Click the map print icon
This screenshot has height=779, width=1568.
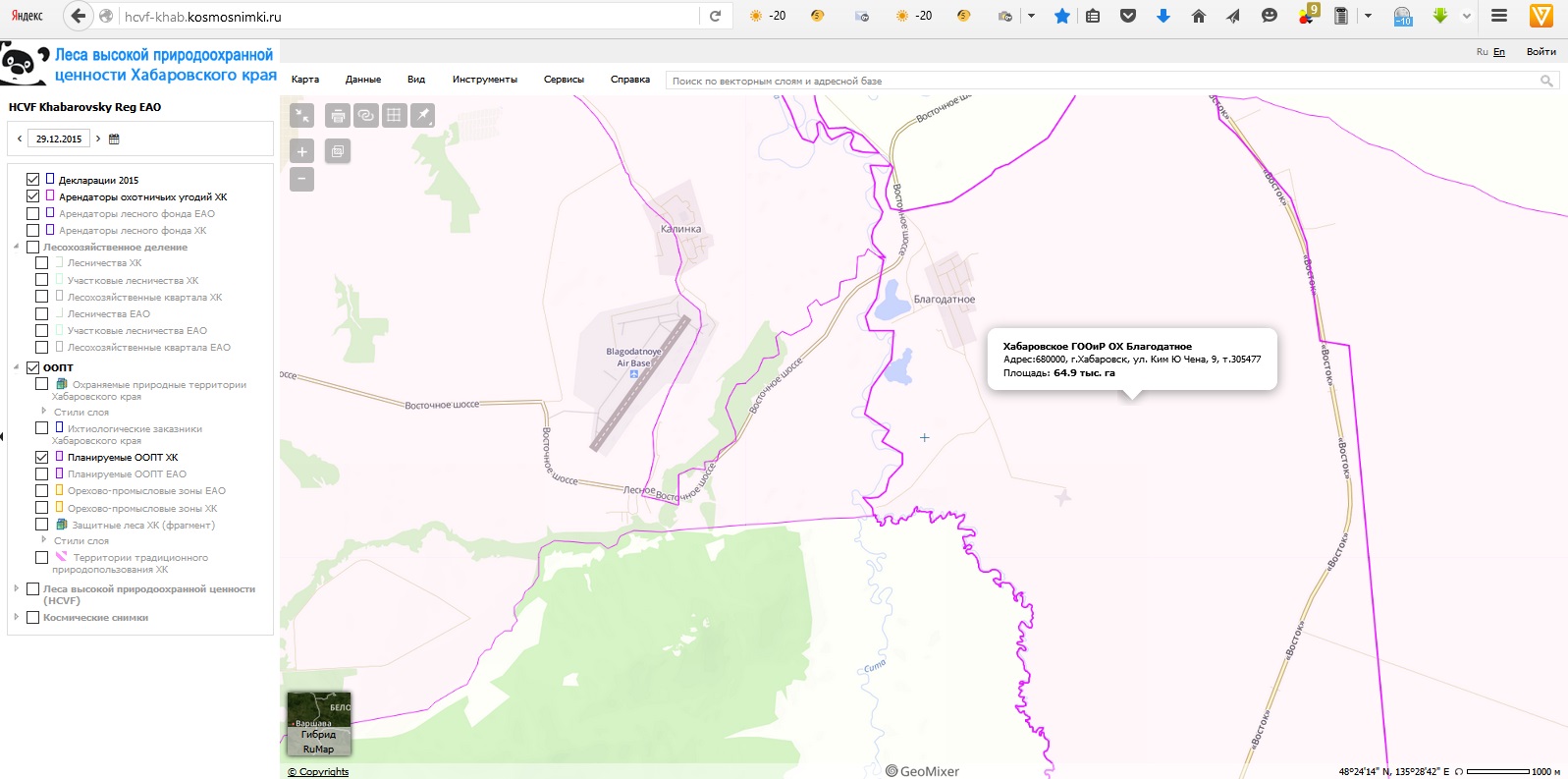(338, 116)
